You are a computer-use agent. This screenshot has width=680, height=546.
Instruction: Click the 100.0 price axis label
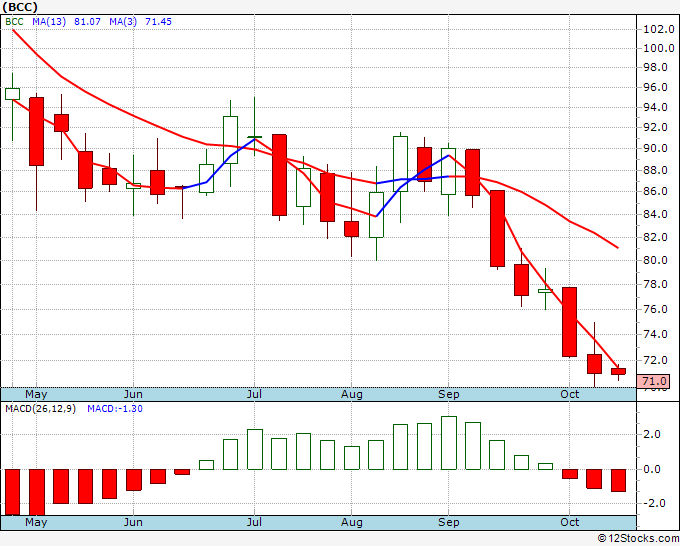point(659,48)
